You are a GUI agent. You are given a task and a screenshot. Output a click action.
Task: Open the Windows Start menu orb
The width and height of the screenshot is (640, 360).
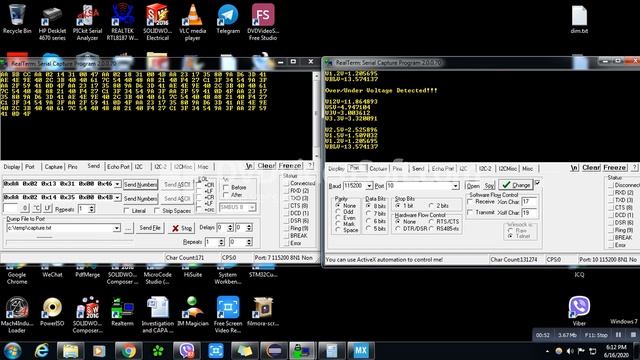(x=13, y=351)
